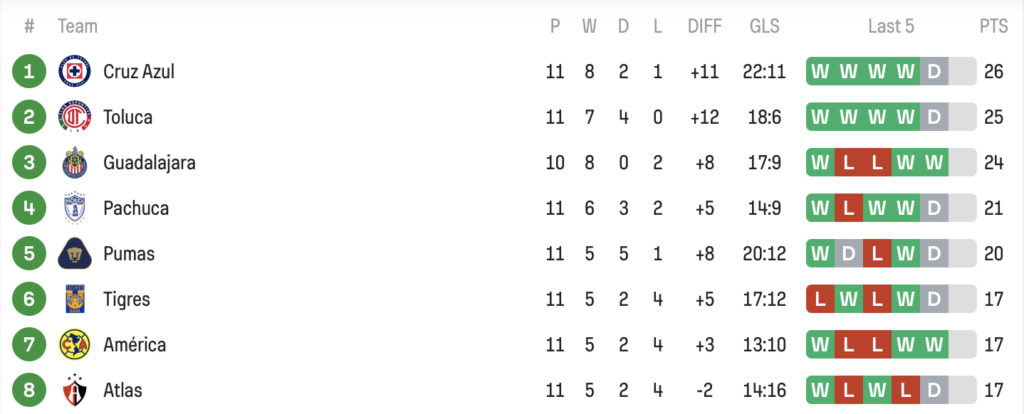The image size is (1024, 414).
Task: Click the green rank 1 position badge
Action: [x=29, y=72]
